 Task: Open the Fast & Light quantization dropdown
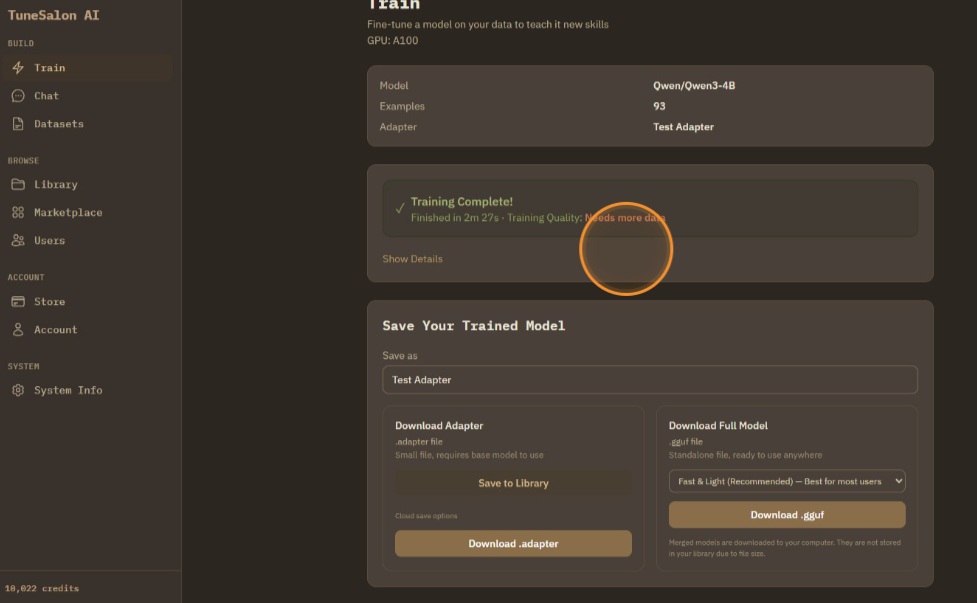[x=786, y=481]
